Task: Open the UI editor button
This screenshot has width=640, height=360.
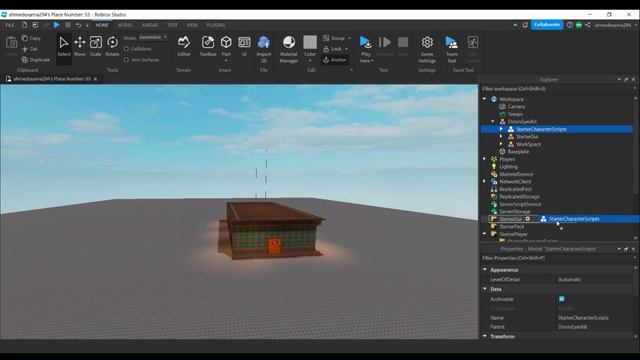Action: point(244,47)
